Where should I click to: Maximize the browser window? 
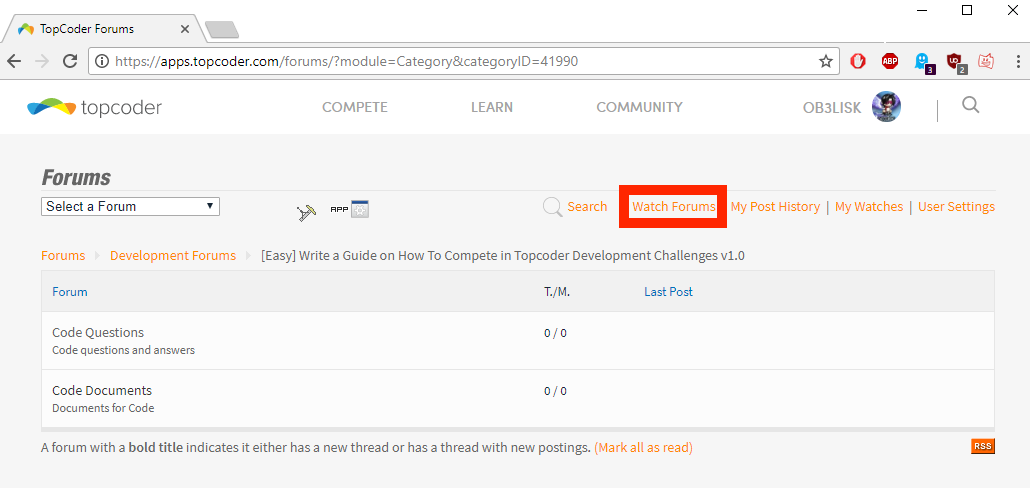[967, 10]
